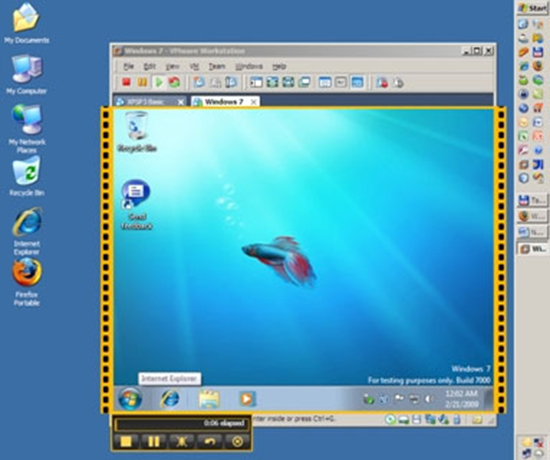Image resolution: width=550 pixels, height=460 pixels.
Task: Pause the screen recording
Action: [154, 441]
